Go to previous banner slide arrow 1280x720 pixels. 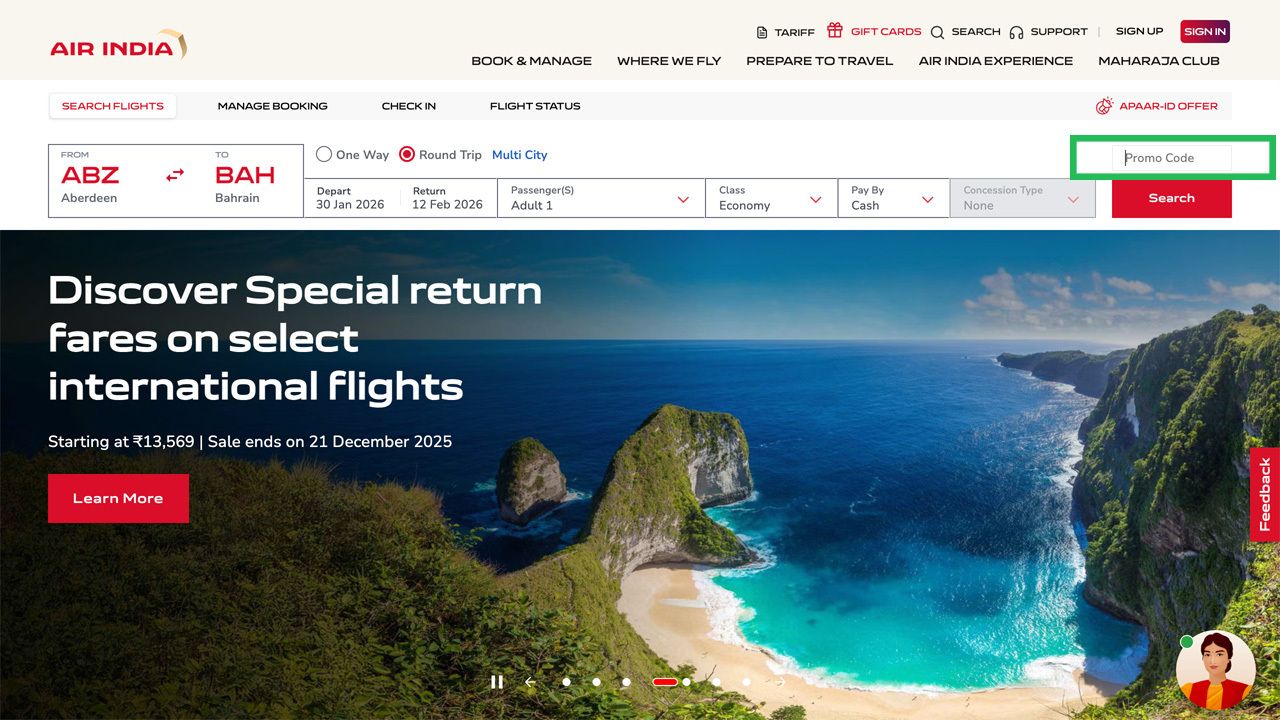530,682
